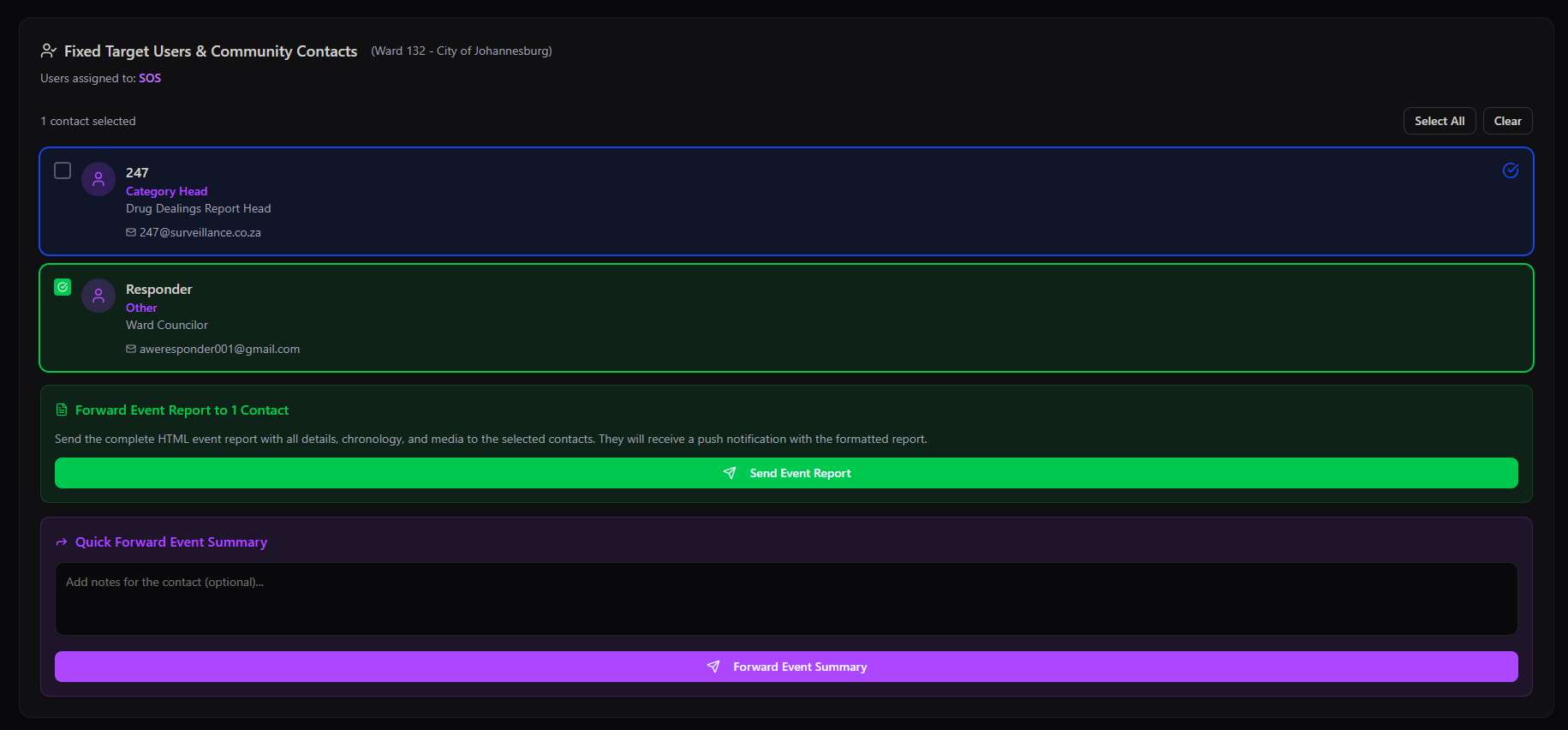Viewport: 1568px width, 730px height.
Task: Click the Other role label on Responder
Action: tap(141, 308)
